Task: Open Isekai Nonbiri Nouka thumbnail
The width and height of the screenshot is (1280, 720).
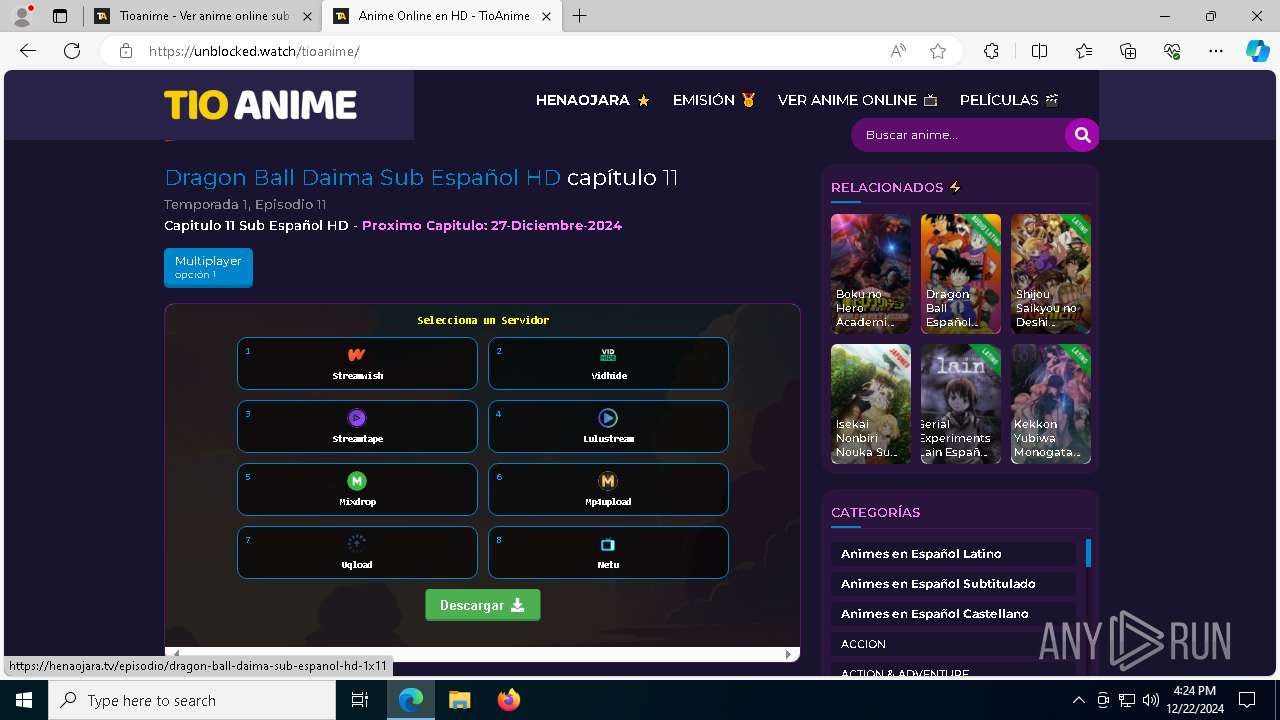Action: click(x=871, y=404)
